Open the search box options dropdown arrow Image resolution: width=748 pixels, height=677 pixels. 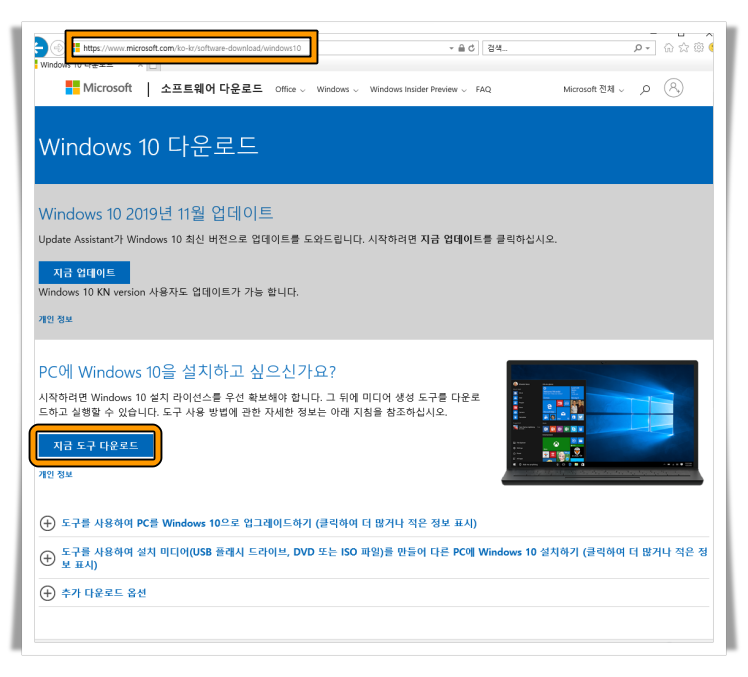pos(648,48)
